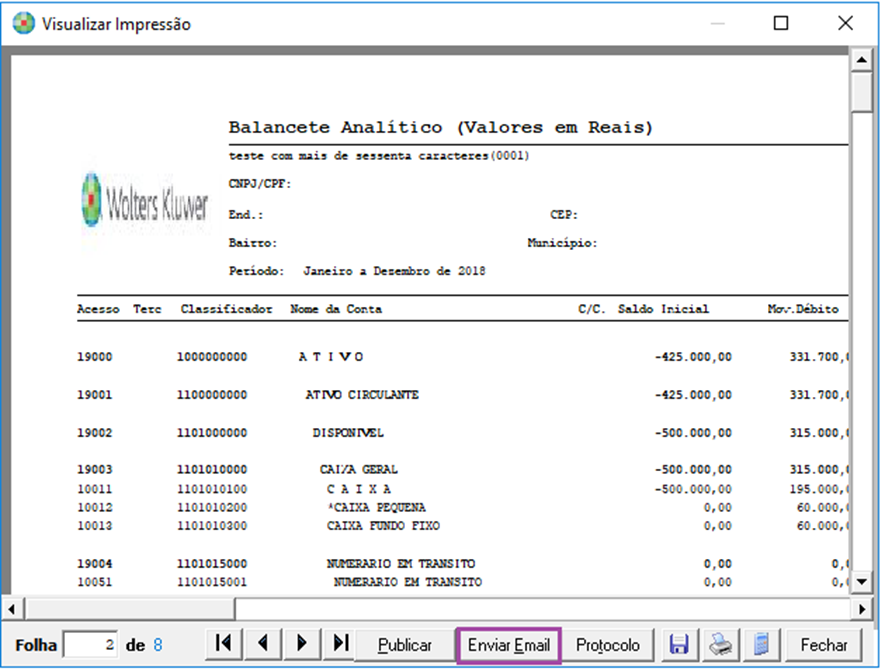Click the vertical scrollbar thumb
Viewport: 882px width, 669px height.
tap(861, 92)
